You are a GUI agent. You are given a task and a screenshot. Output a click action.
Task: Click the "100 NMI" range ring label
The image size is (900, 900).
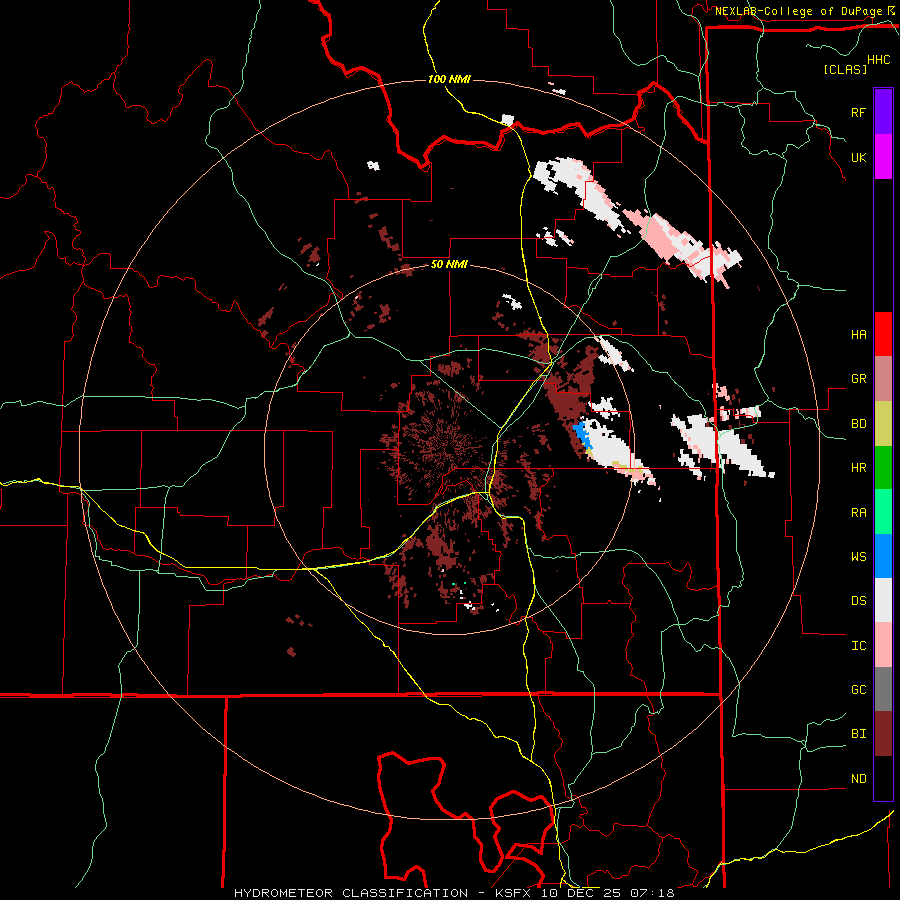coord(449,79)
